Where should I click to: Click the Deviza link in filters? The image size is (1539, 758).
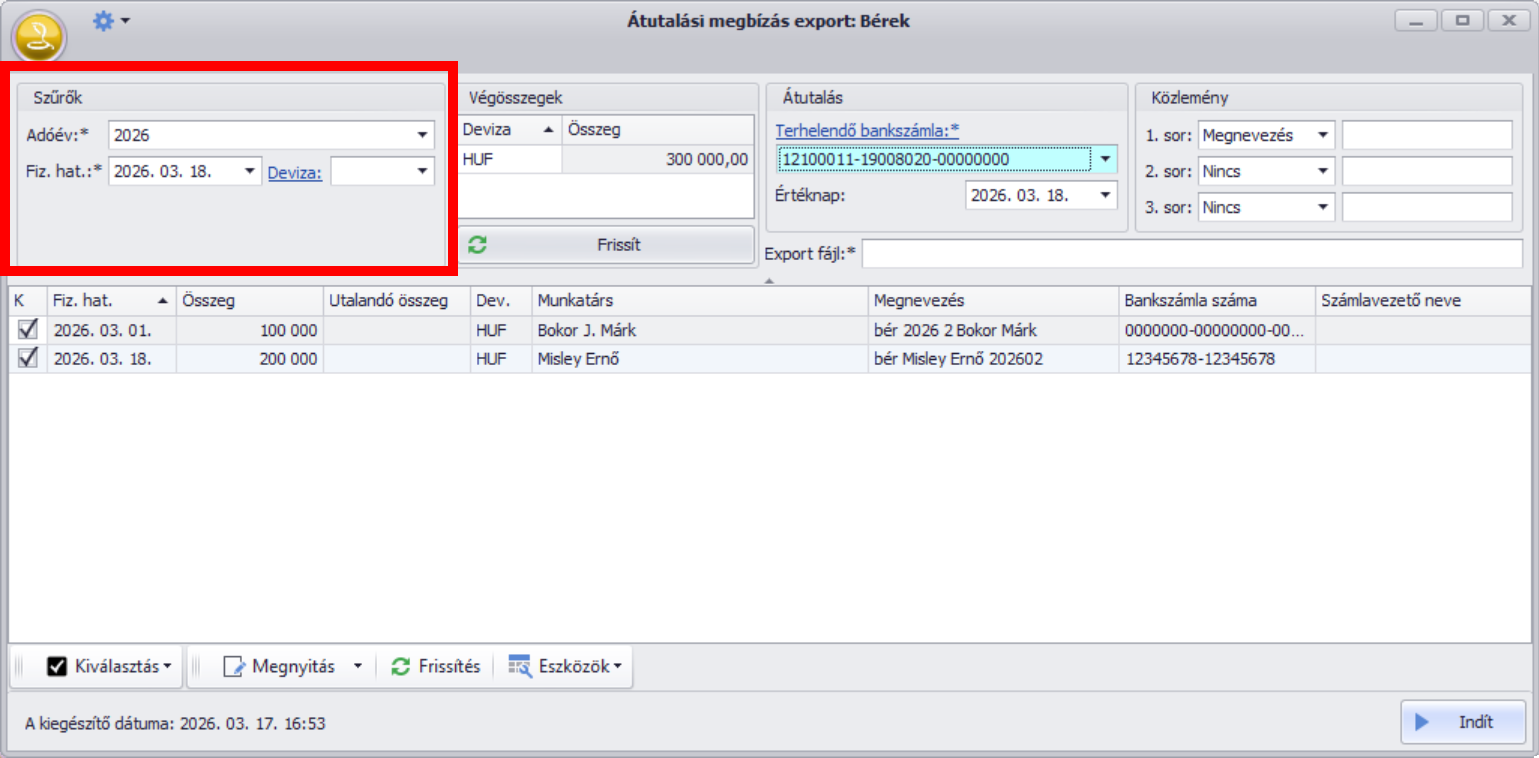coord(294,172)
